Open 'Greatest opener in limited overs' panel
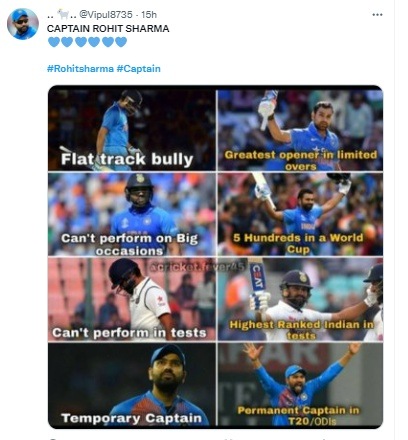Image resolution: width=408 pixels, height=440 pixels. tap(300, 130)
